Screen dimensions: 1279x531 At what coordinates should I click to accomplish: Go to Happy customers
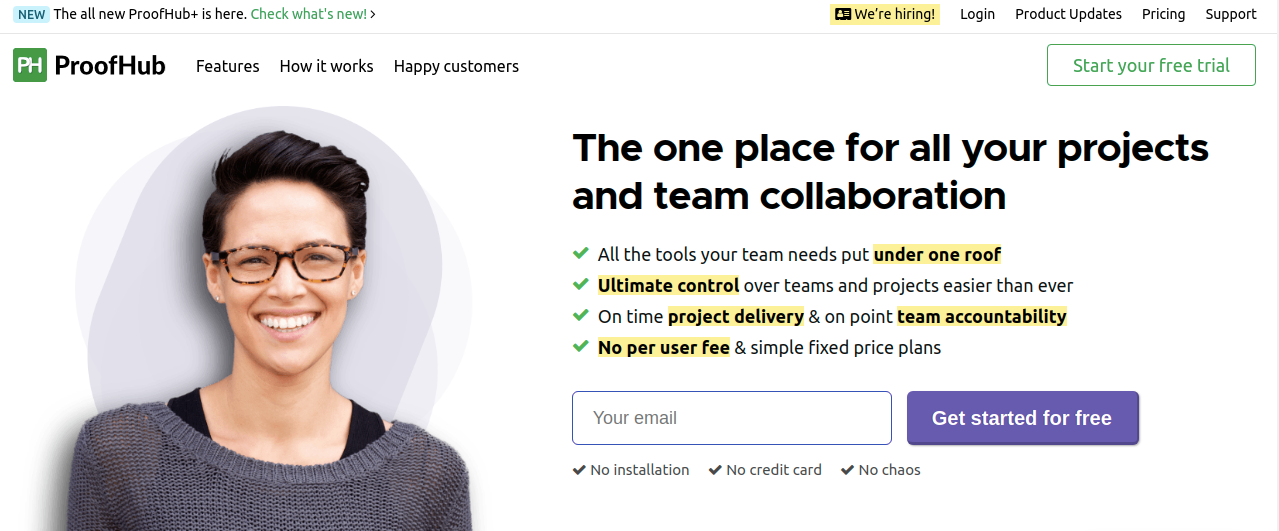pos(456,67)
